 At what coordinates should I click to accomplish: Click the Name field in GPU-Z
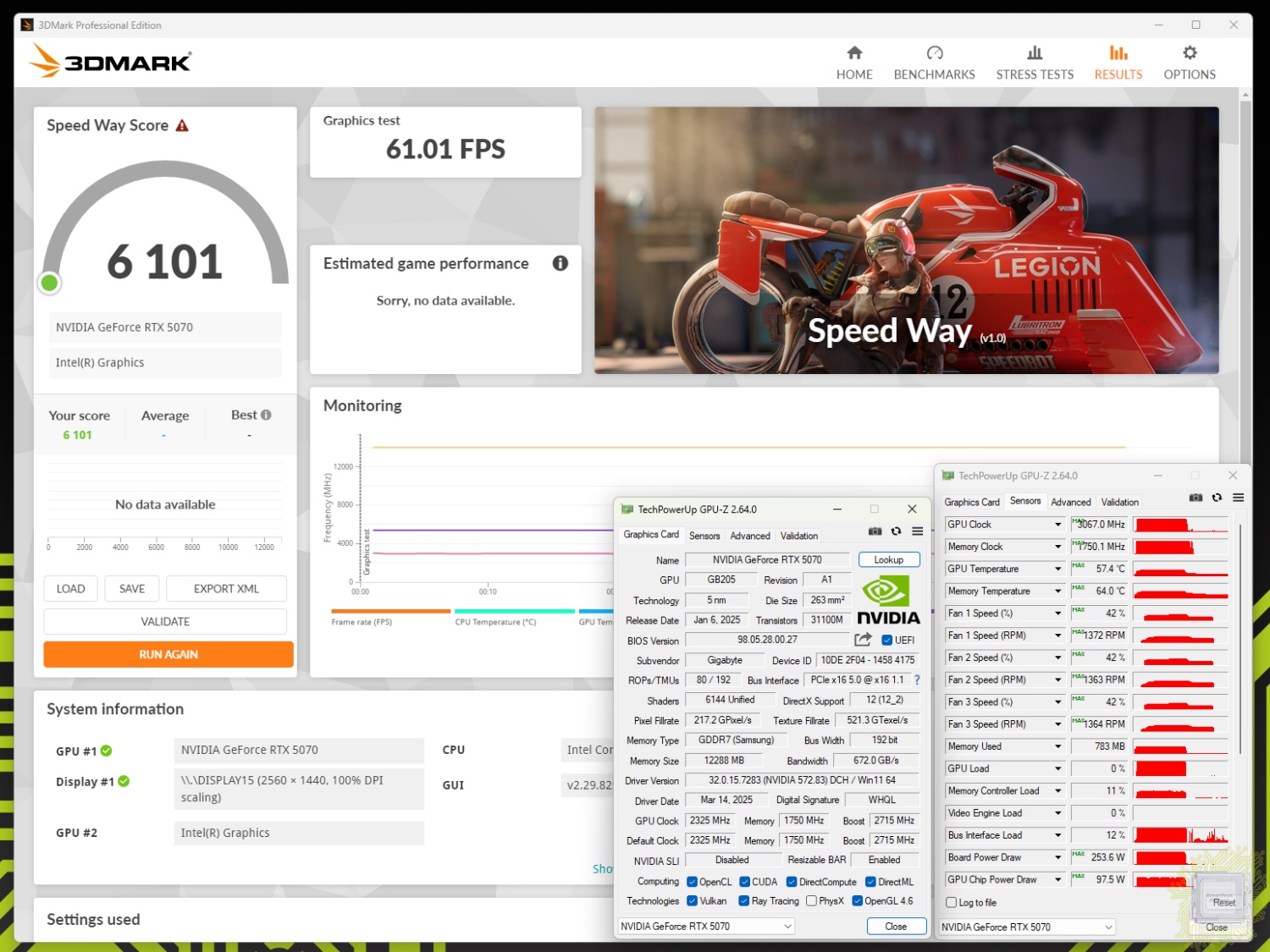767,560
